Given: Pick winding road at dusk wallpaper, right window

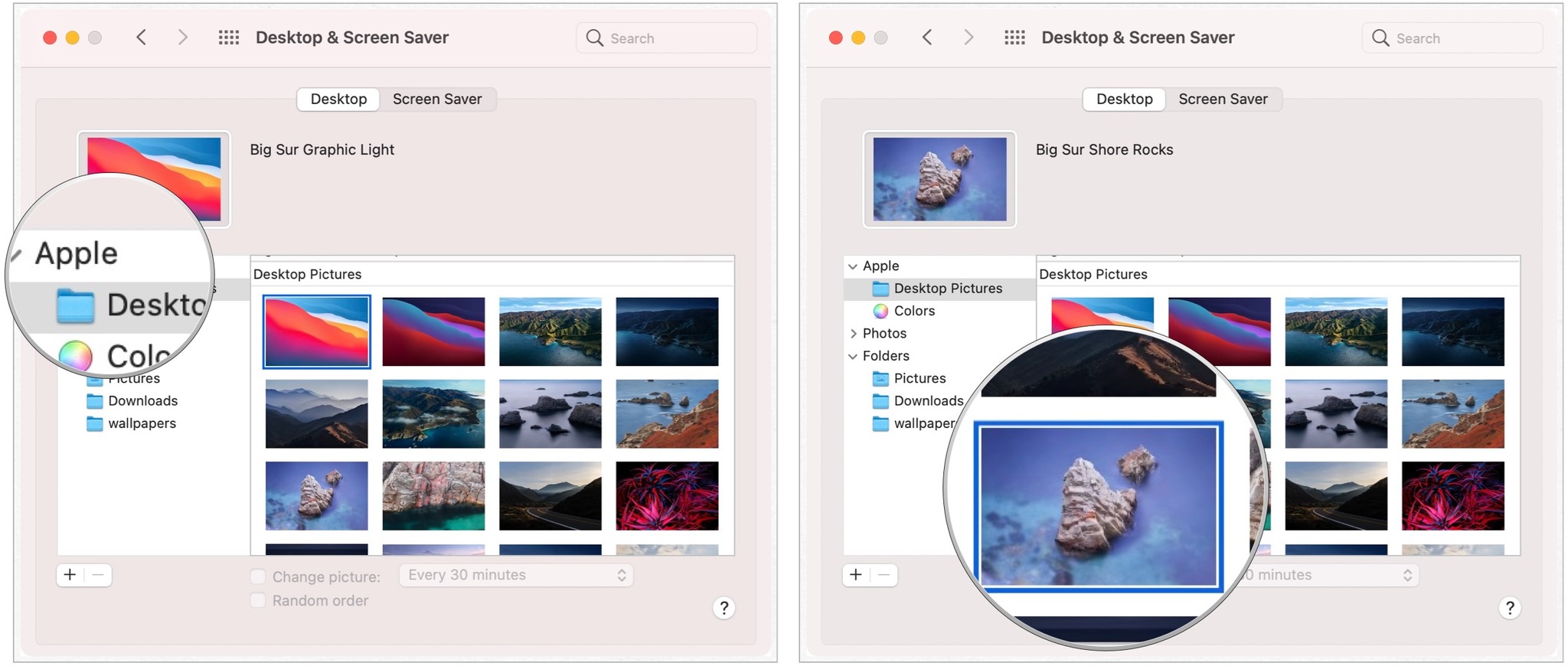Looking at the screenshot, I should [x=1336, y=495].
